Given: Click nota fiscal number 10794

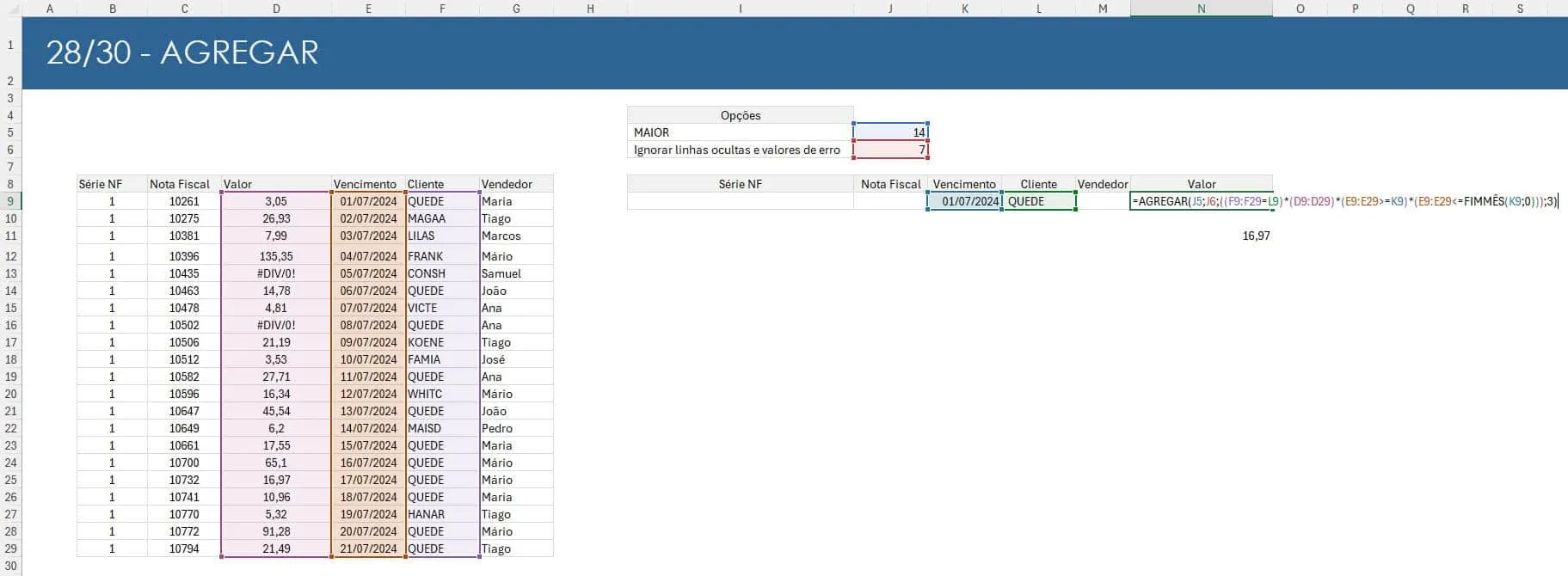Looking at the screenshot, I should coord(184,548).
